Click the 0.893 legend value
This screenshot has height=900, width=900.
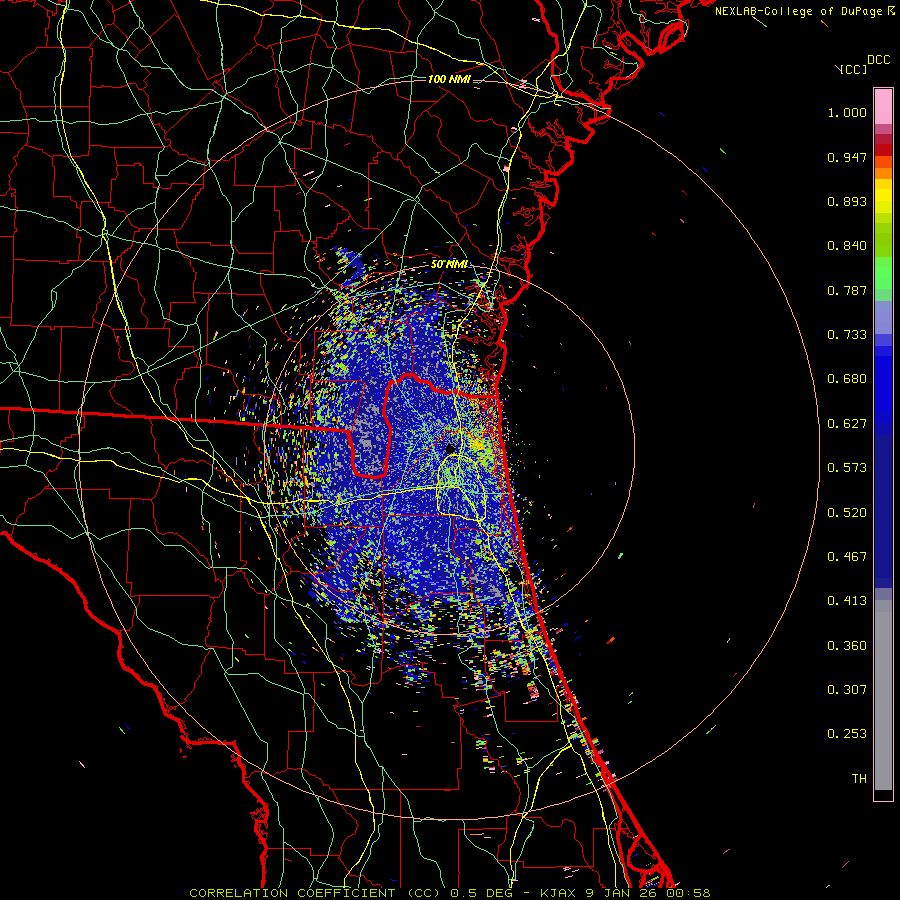847,201
